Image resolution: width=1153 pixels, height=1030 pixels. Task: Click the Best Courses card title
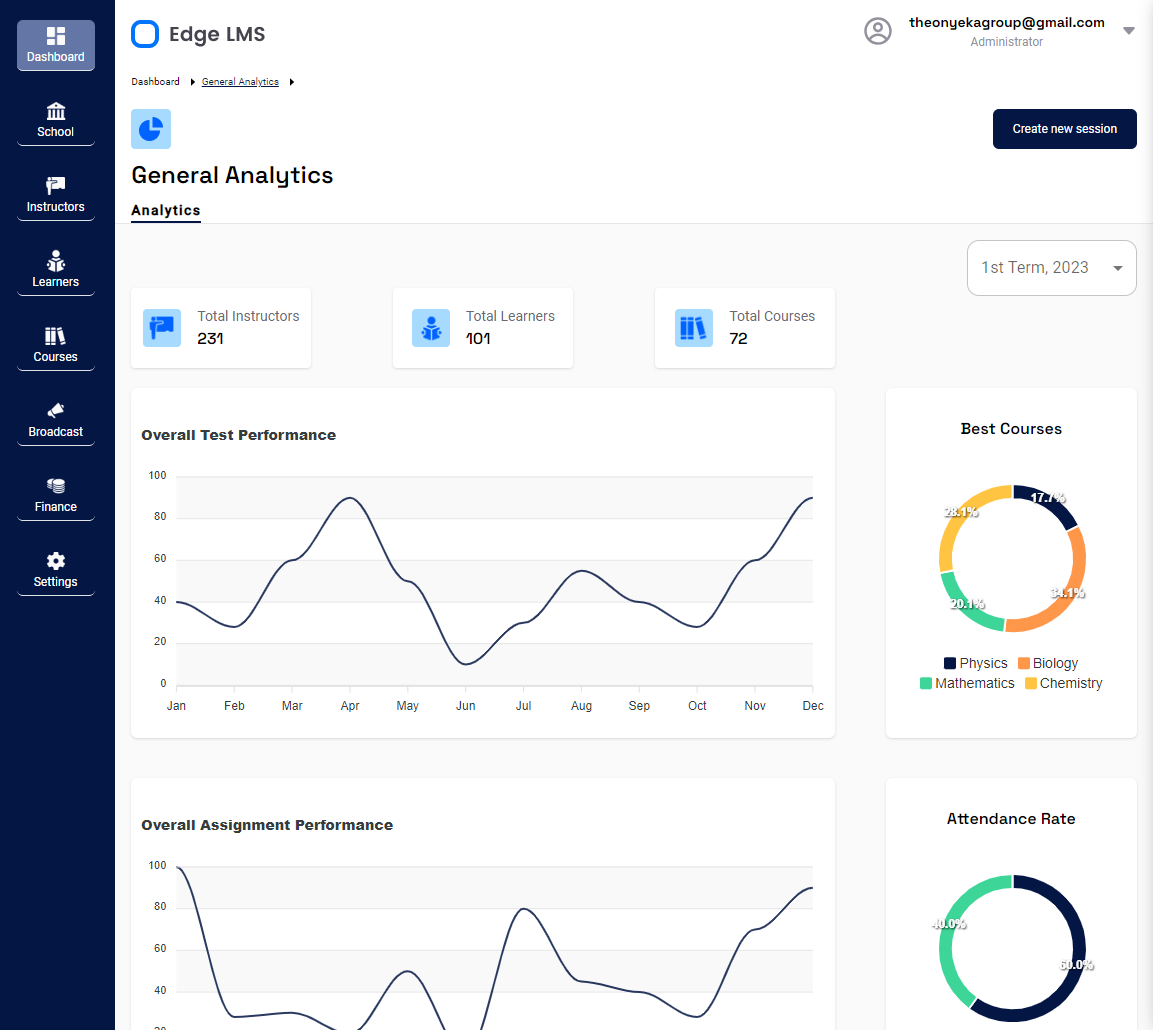(x=1011, y=429)
